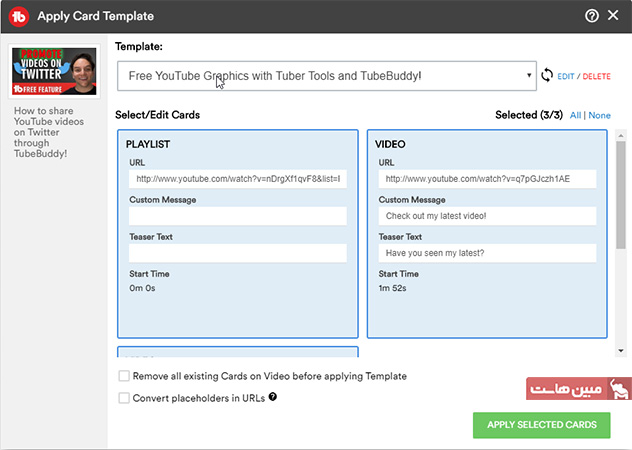Screen dimensions: 632x450
Task: Click the TubeBuddy logo icon
Action: pyautogui.click(x=17, y=16)
